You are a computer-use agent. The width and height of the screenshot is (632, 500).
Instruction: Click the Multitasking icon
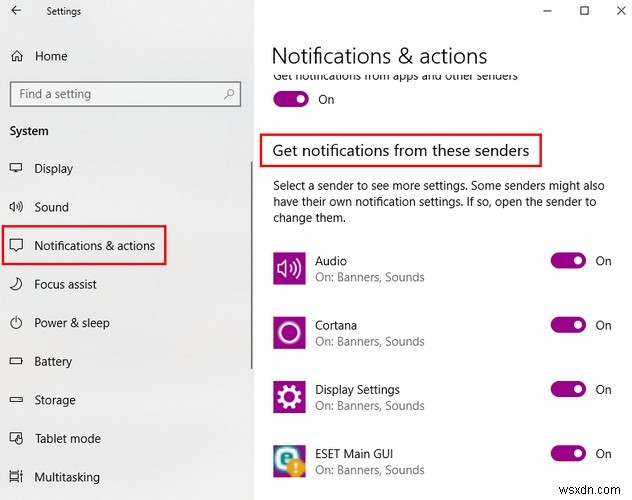pyautogui.click(x=16, y=477)
